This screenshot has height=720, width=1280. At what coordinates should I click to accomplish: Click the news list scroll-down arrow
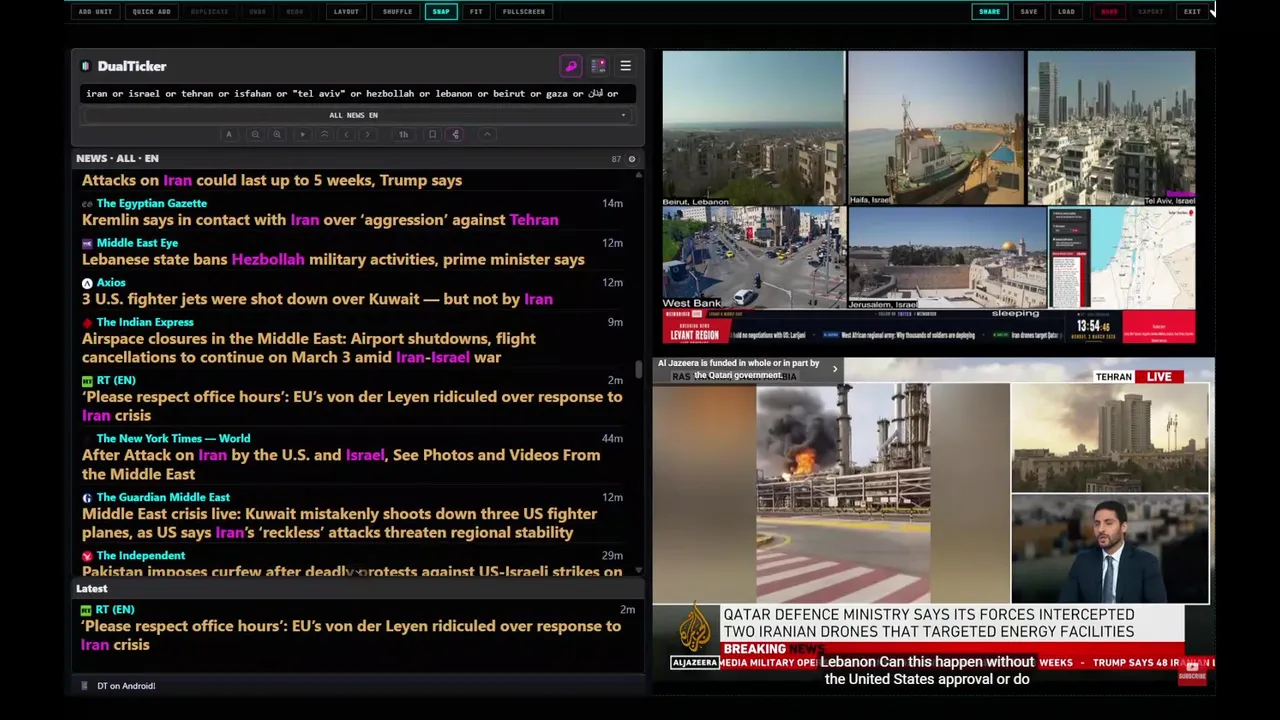point(638,571)
